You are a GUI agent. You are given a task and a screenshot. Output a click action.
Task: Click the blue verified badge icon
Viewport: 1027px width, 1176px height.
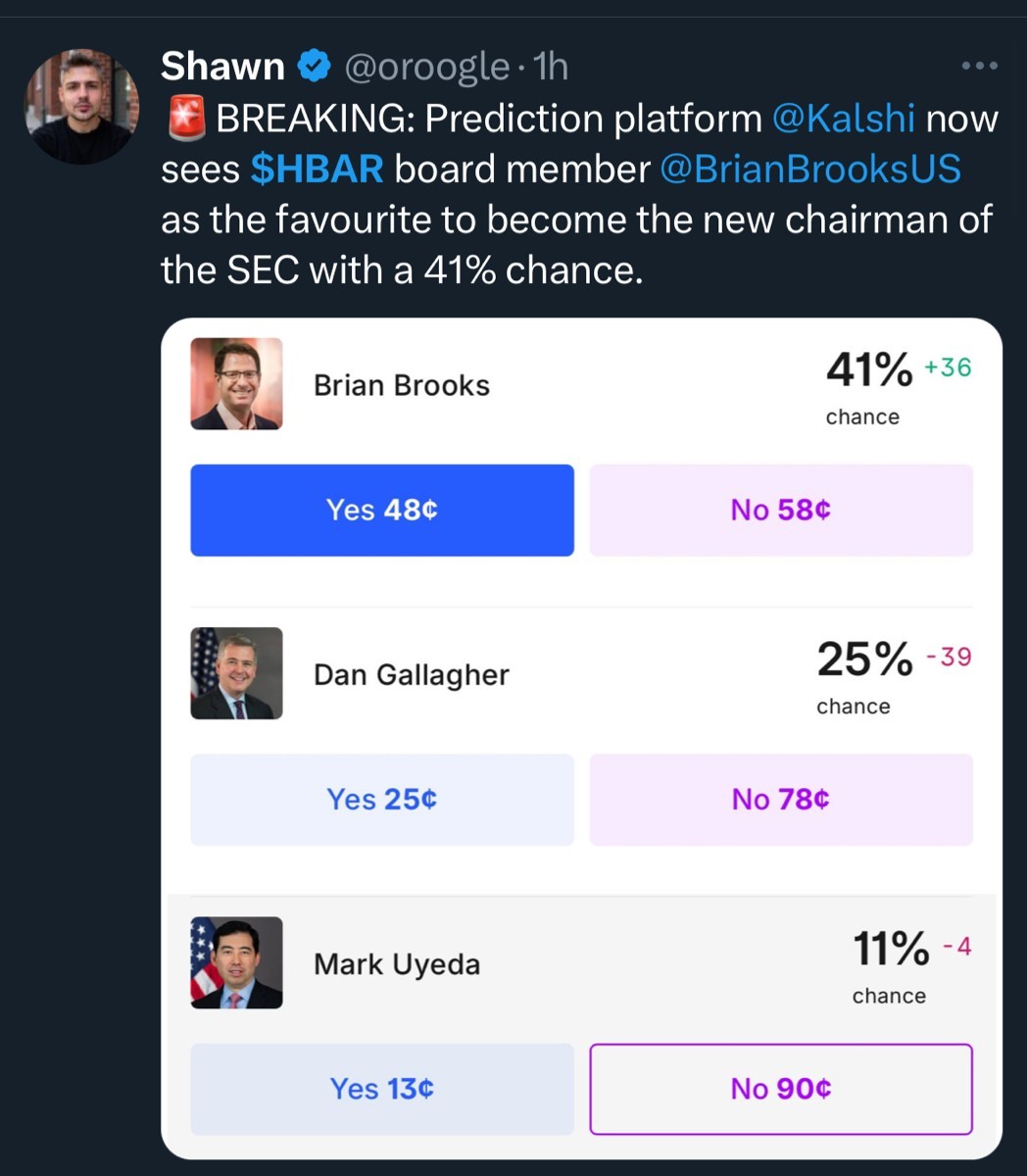pos(314,67)
